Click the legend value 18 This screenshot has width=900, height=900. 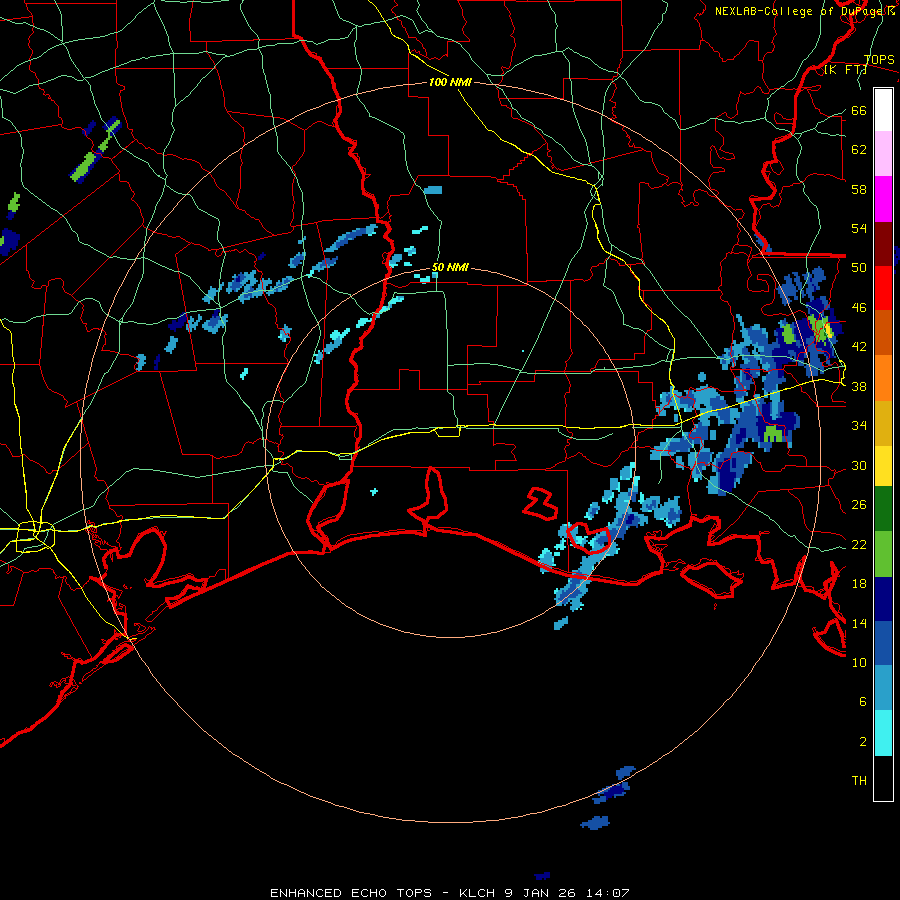(x=859, y=584)
